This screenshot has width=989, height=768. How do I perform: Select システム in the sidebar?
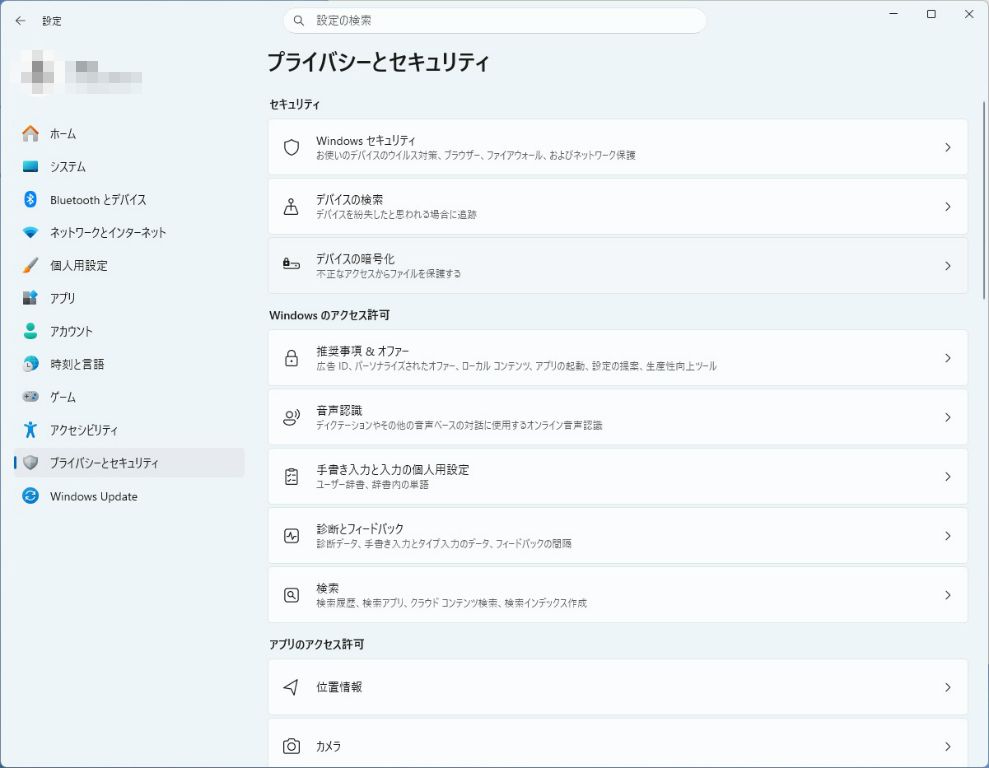129,166
